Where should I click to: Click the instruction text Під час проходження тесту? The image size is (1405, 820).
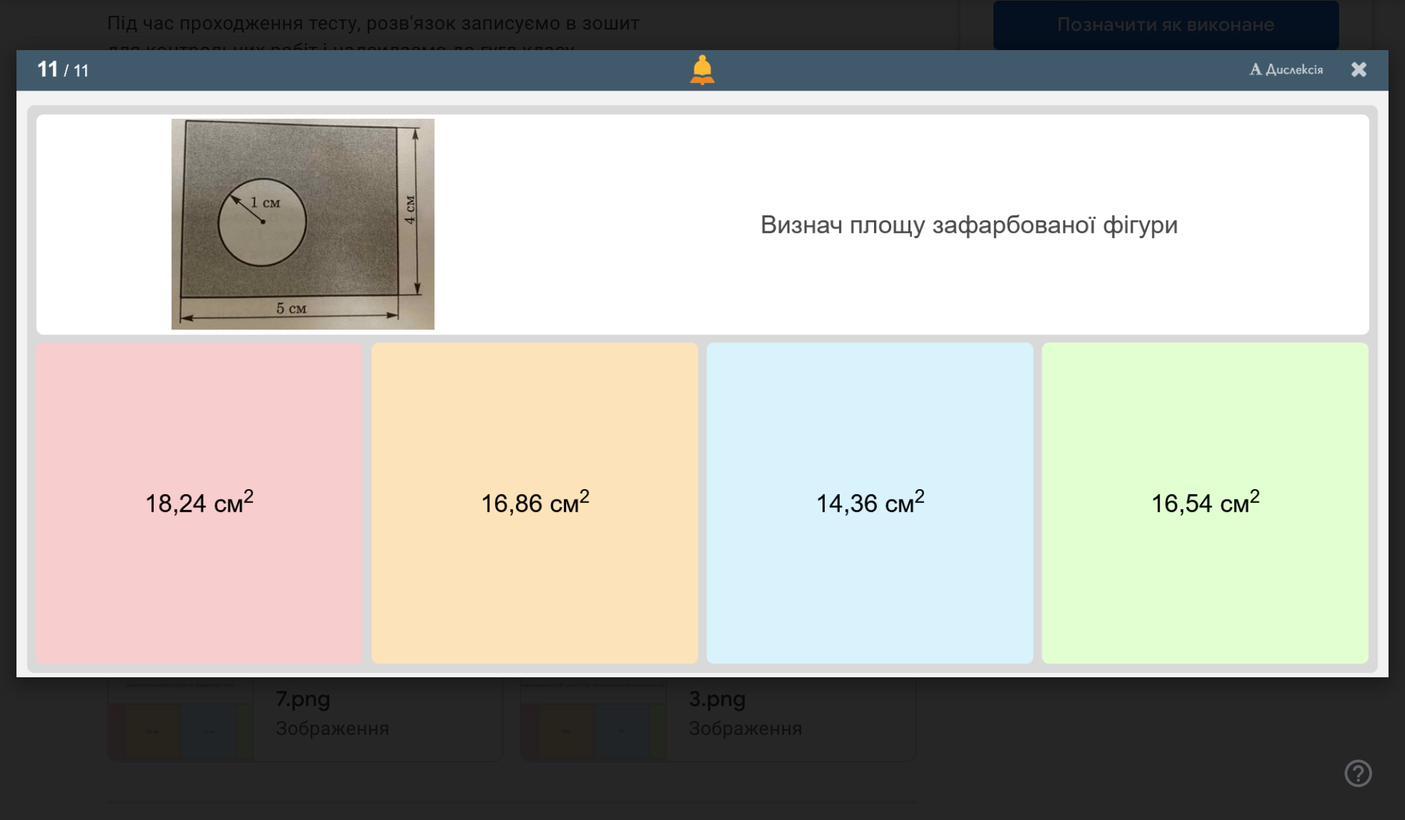coord(373,23)
